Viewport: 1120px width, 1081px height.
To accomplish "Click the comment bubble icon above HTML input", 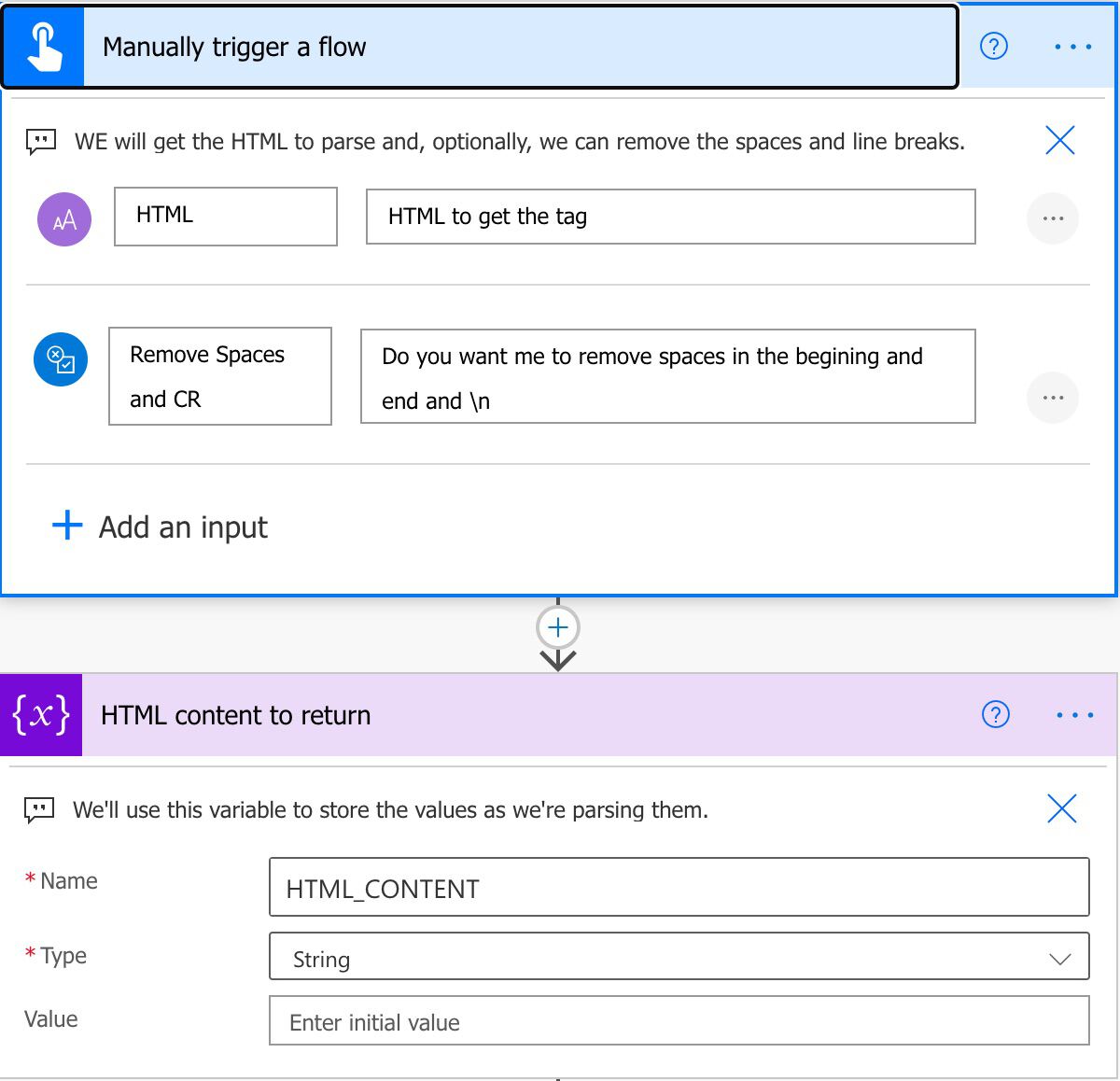I will click(x=39, y=141).
